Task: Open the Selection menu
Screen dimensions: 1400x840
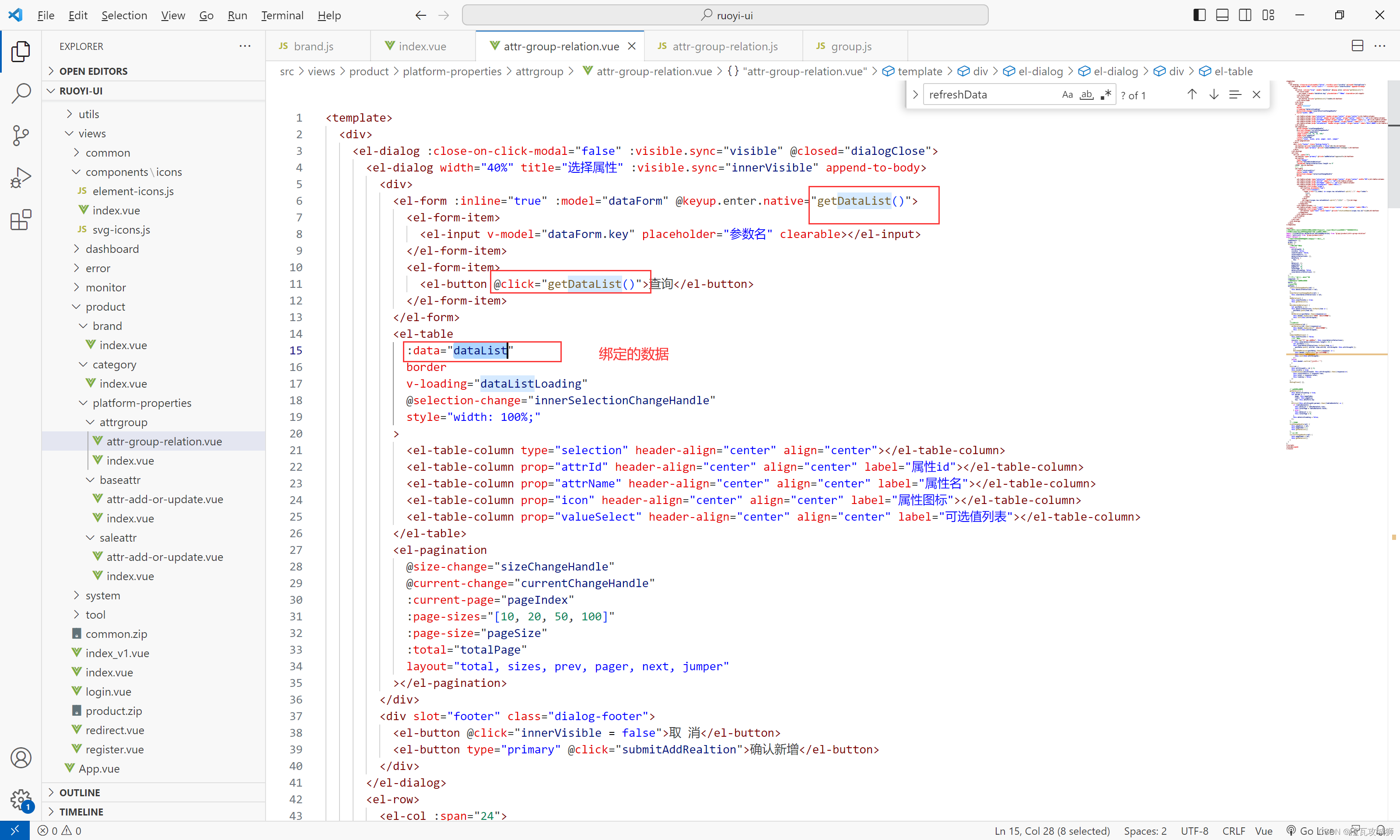Action: pos(124,15)
